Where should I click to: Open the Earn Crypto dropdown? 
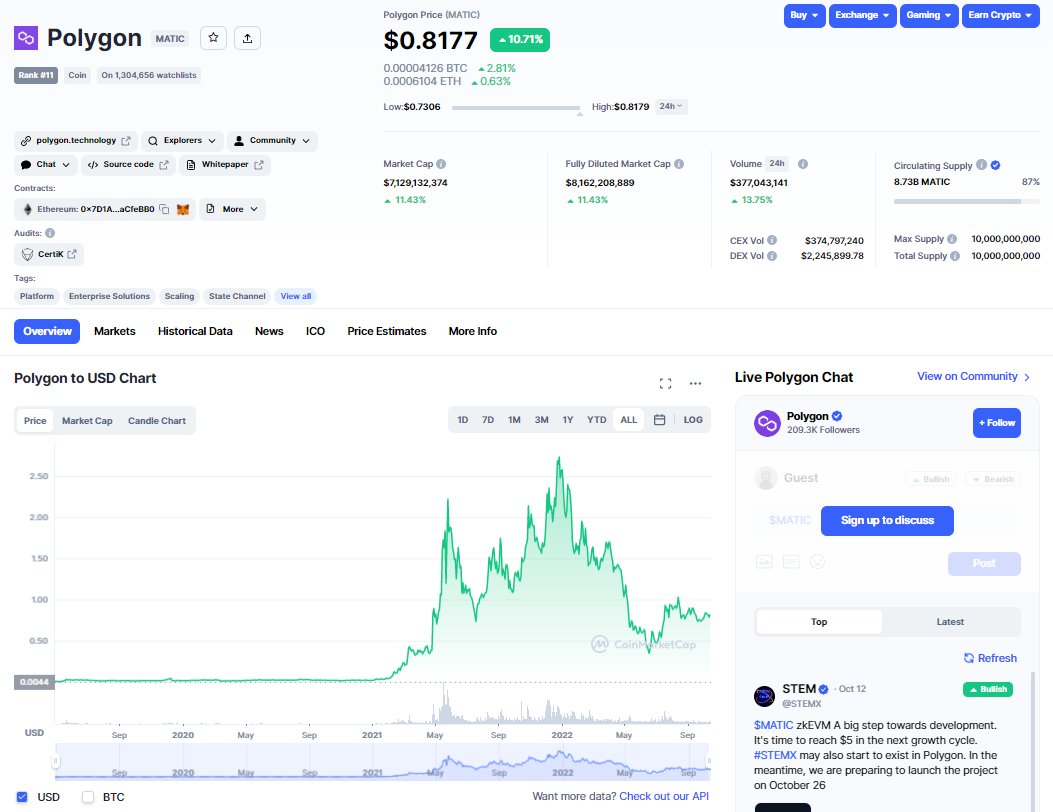(x=1000, y=15)
